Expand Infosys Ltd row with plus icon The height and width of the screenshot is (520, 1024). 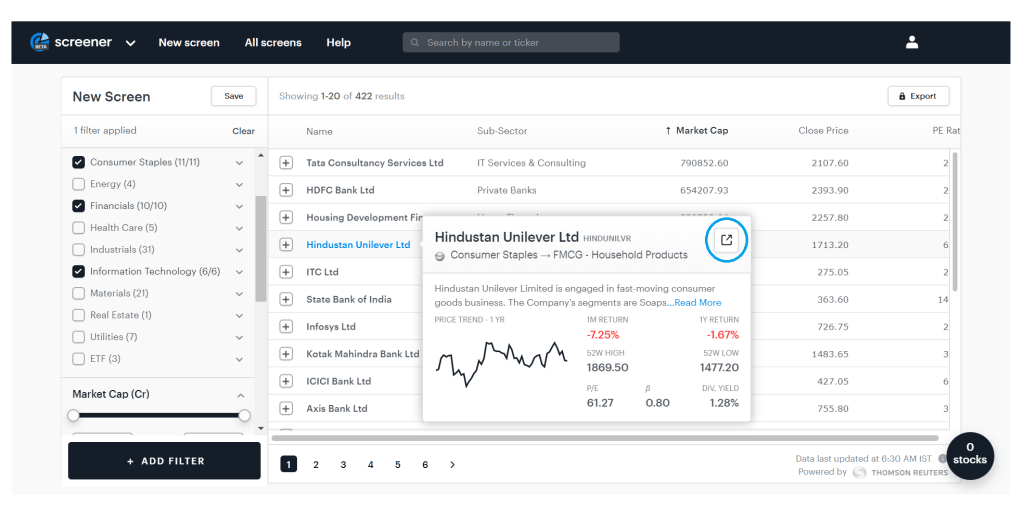286,327
